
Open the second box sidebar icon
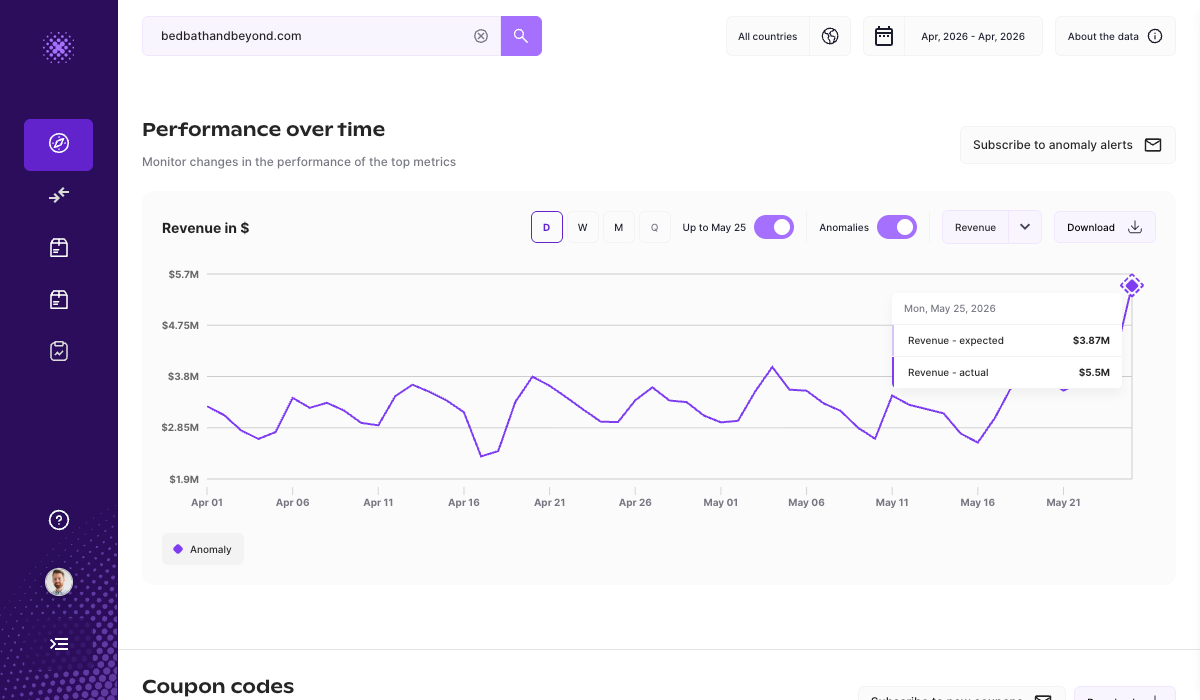tap(58, 299)
